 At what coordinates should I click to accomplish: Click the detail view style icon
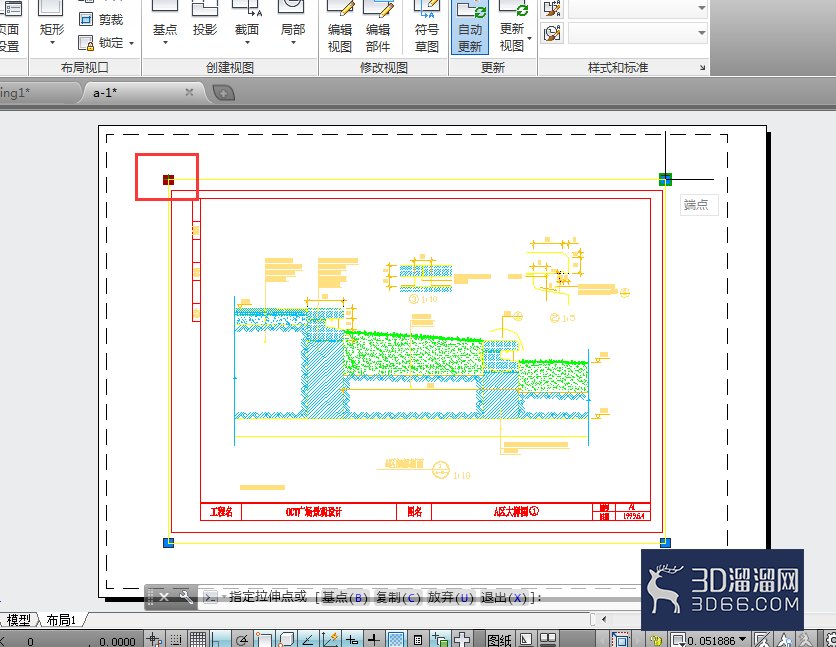tap(552, 33)
